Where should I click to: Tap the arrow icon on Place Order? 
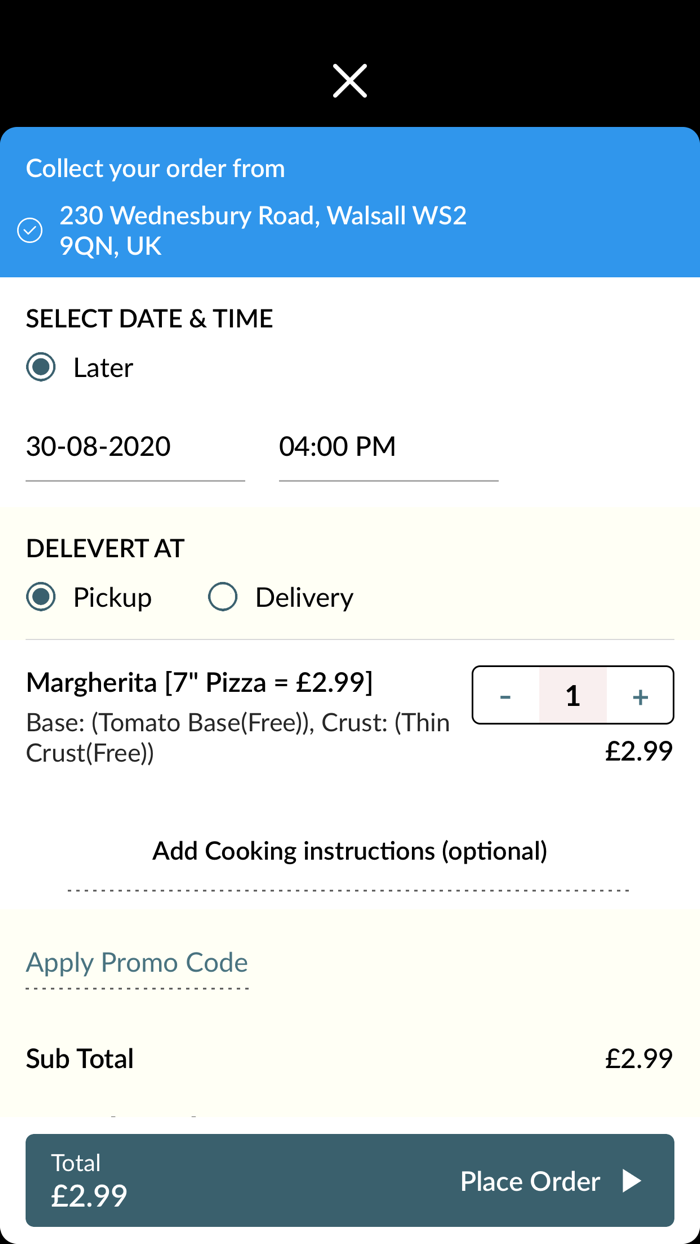[631, 1181]
